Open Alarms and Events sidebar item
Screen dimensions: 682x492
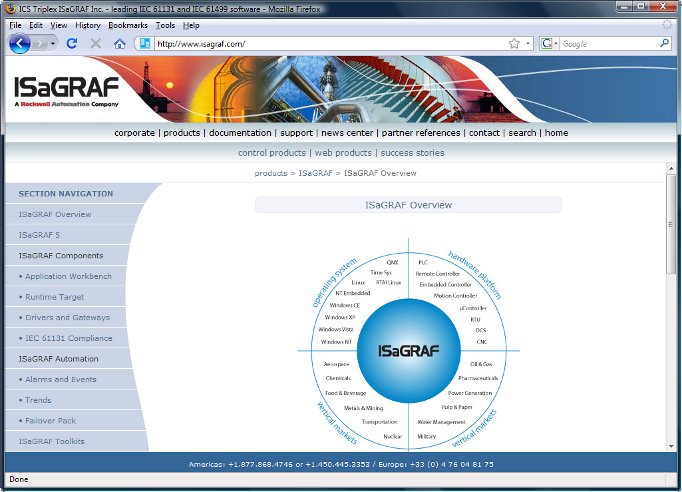[x=60, y=379]
